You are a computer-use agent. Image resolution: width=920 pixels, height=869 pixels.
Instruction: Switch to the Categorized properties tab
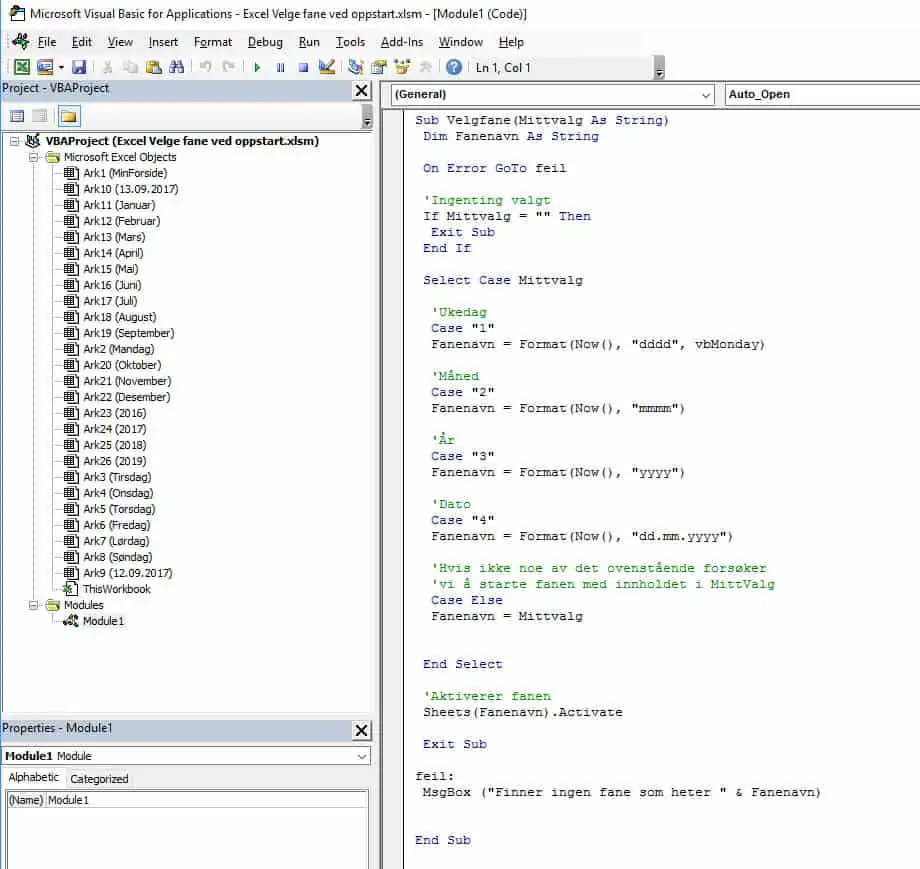pyautogui.click(x=99, y=779)
